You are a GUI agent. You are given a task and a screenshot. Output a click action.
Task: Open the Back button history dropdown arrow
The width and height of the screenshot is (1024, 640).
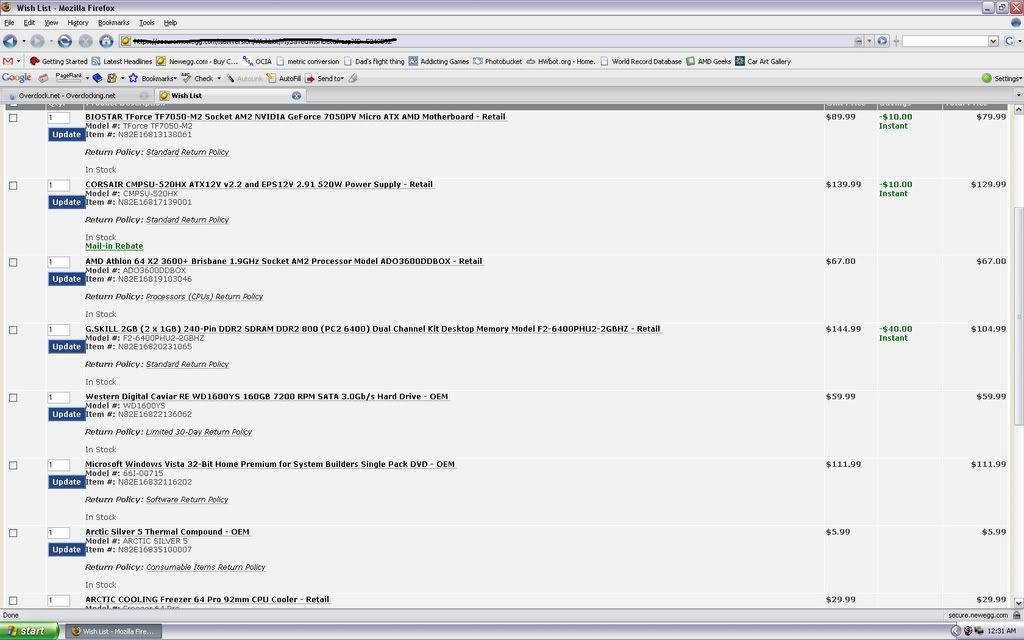click(x=24, y=41)
